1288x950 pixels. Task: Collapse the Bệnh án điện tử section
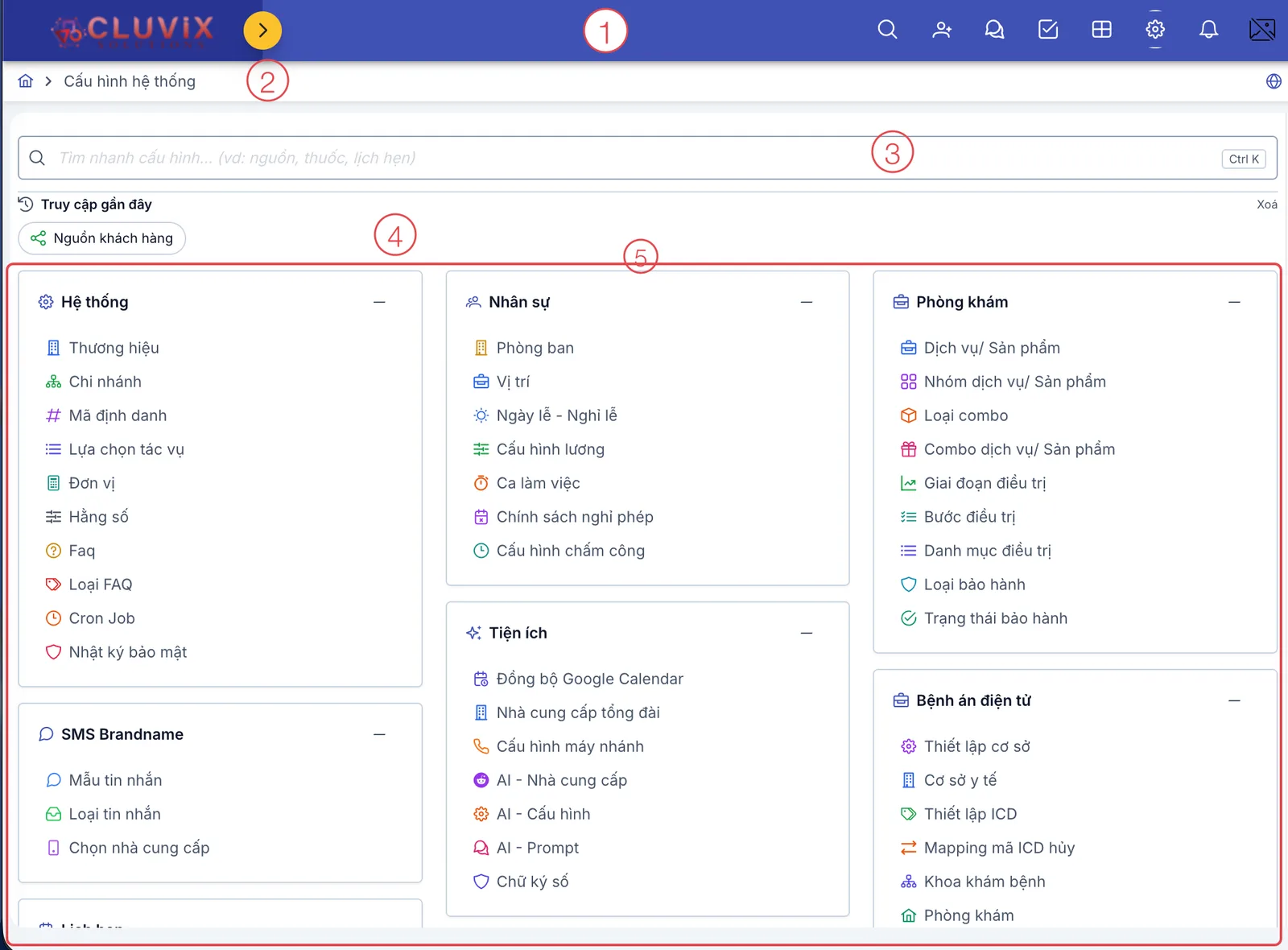(1234, 700)
